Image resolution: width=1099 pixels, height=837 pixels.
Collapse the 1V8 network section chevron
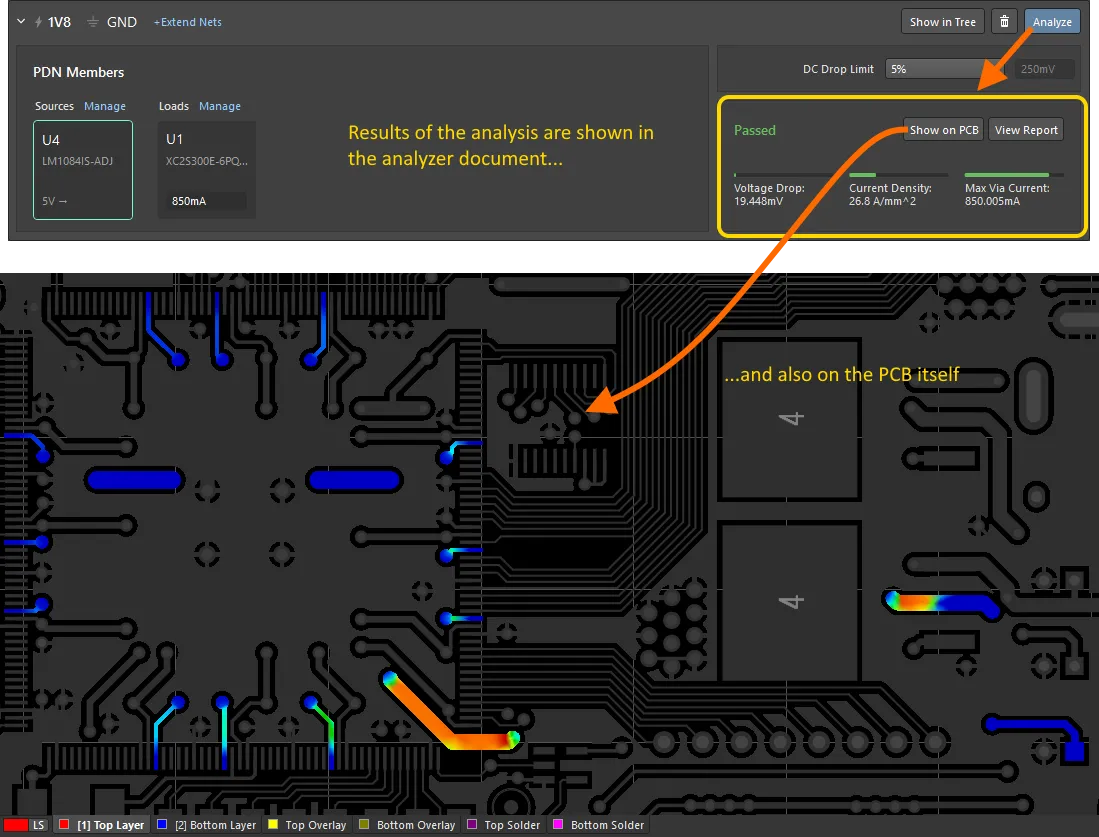(x=21, y=22)
